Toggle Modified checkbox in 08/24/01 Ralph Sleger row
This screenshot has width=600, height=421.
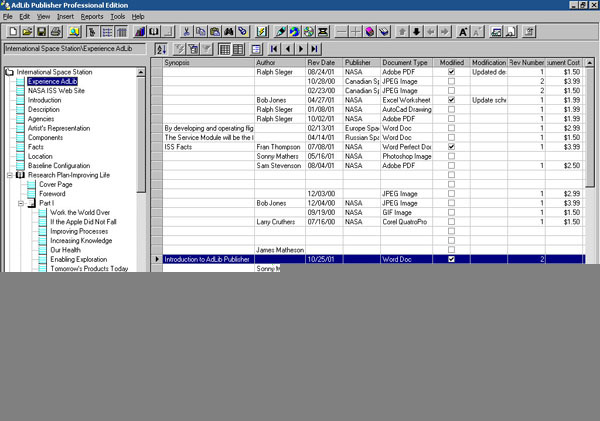pyautogui.click(x=452, y=72)
